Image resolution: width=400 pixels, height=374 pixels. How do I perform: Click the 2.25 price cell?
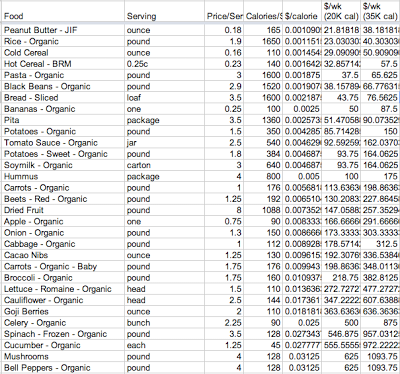[x=224, y=323]
